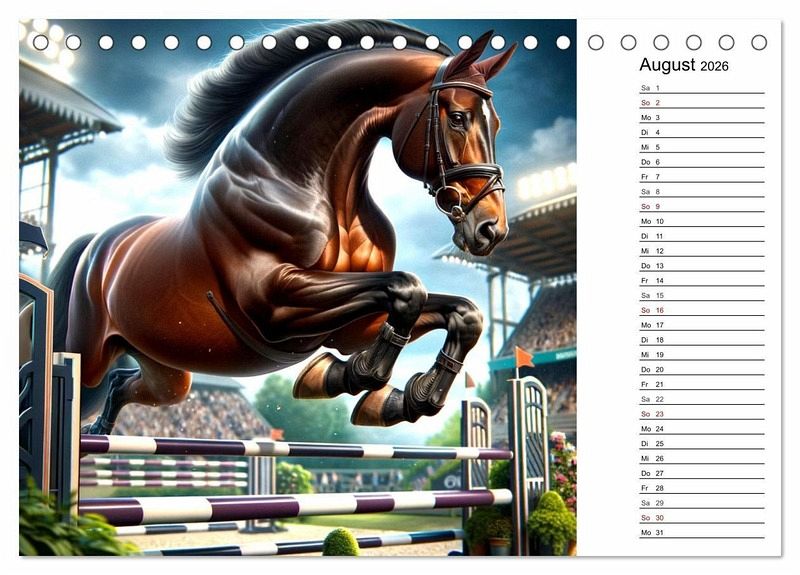Click the So 2 Sunday entry line

[x=701, y=103]
